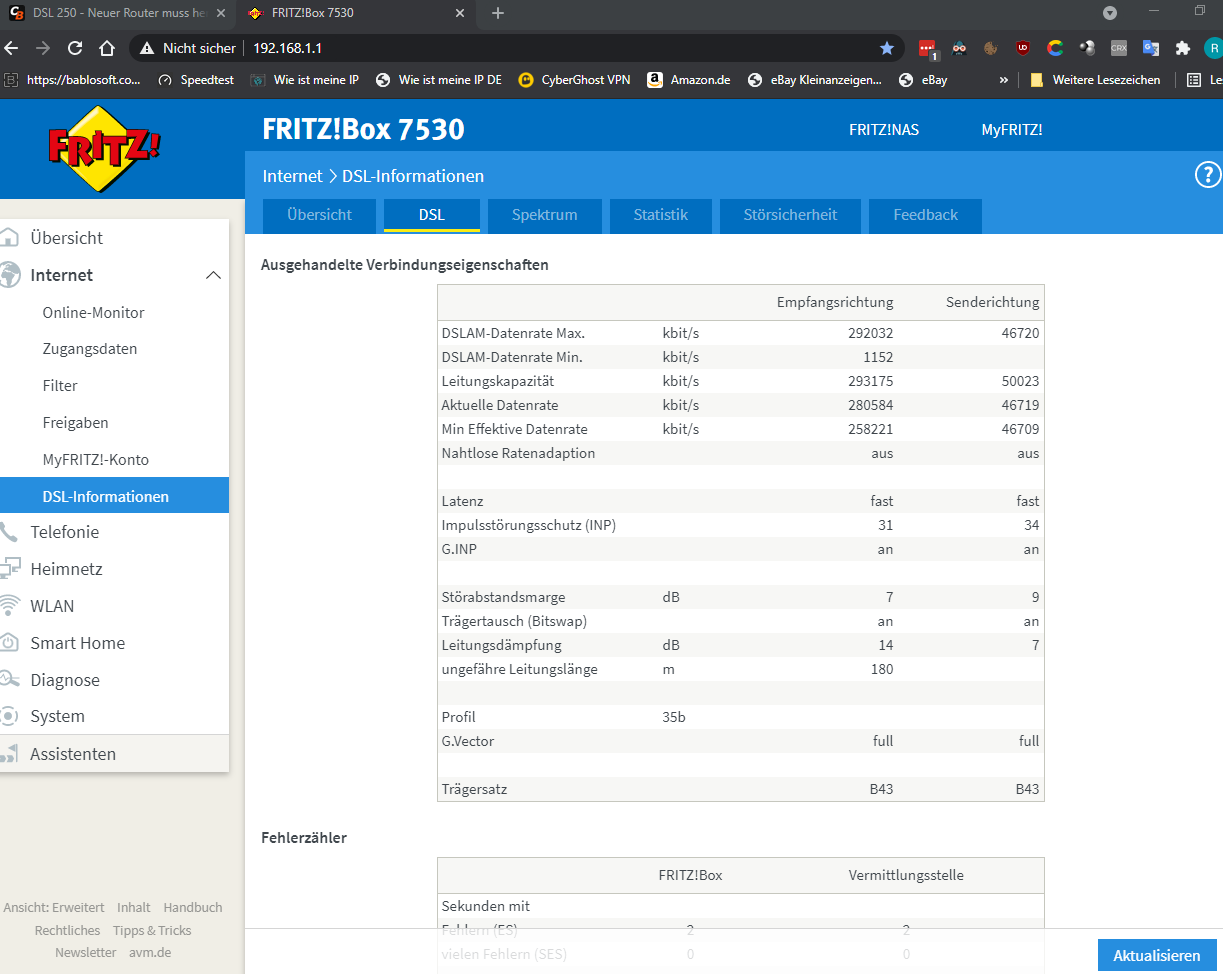Open the Smart Home menu
The height and width of the screenshot is (974, 1223).
pos(77,643)
